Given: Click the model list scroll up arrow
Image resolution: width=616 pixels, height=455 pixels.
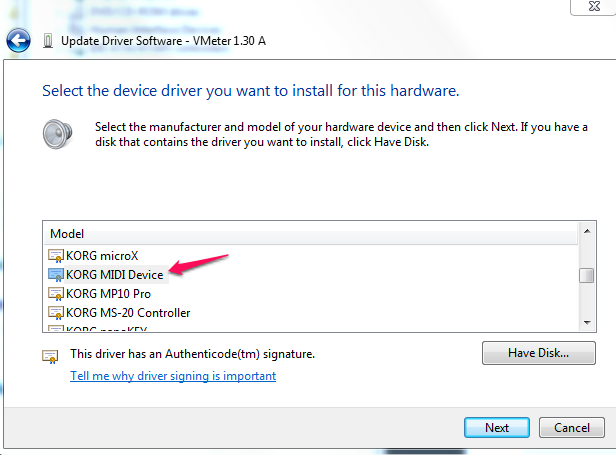Looking at the screenshot, I should [x=587, y=231].
